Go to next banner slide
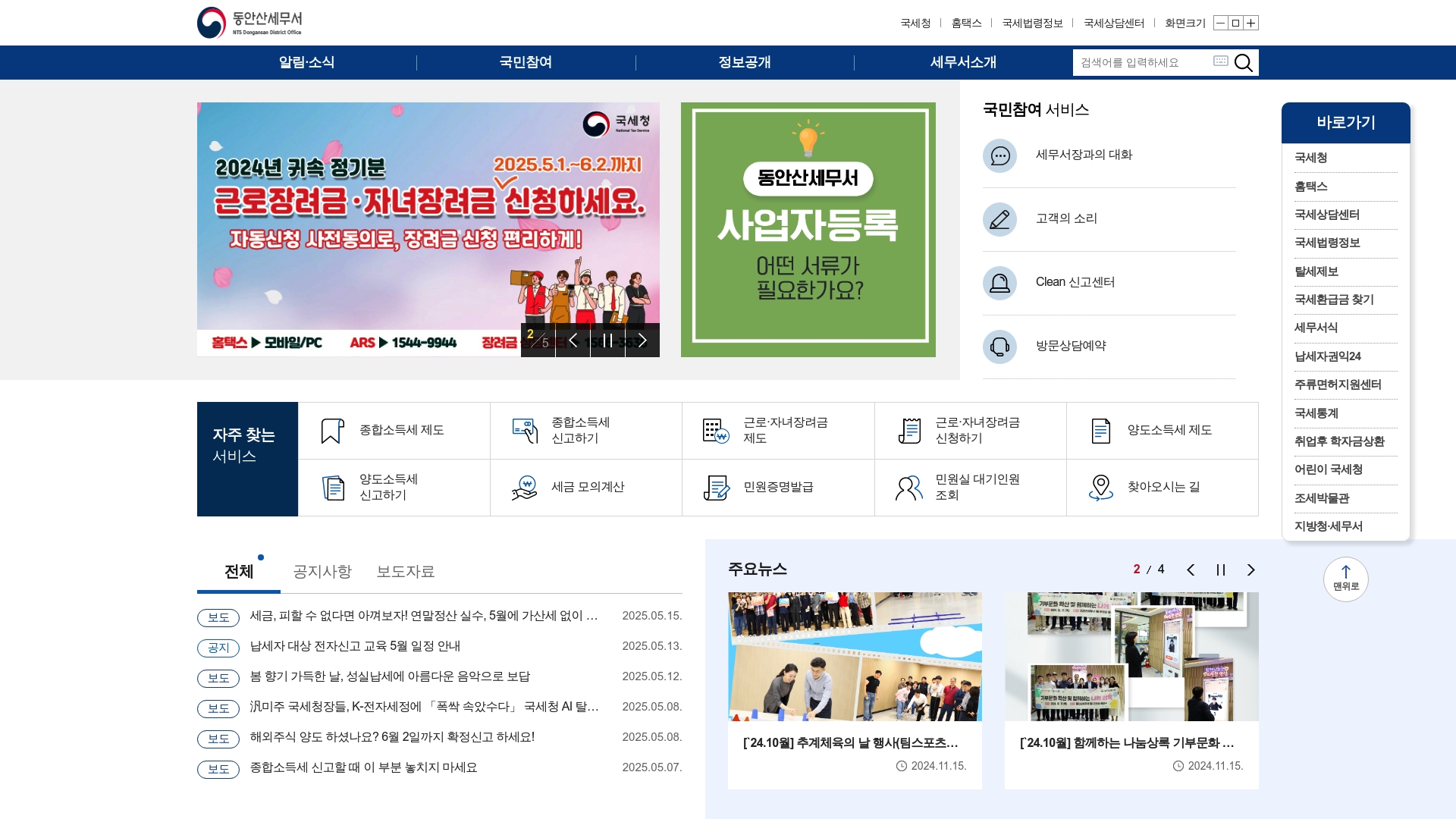 pos(642,340)
